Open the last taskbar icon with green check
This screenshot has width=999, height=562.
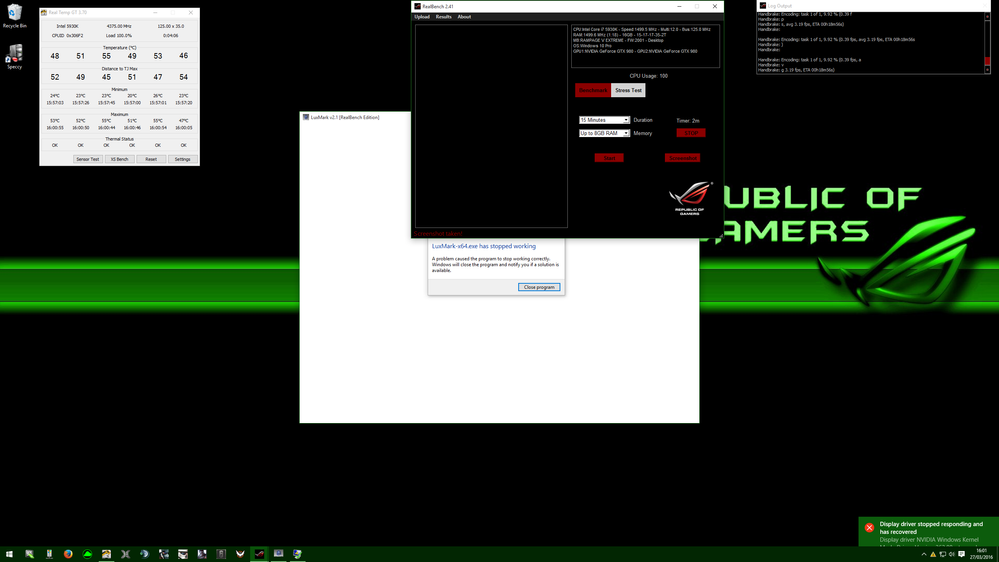coord(298,554)
